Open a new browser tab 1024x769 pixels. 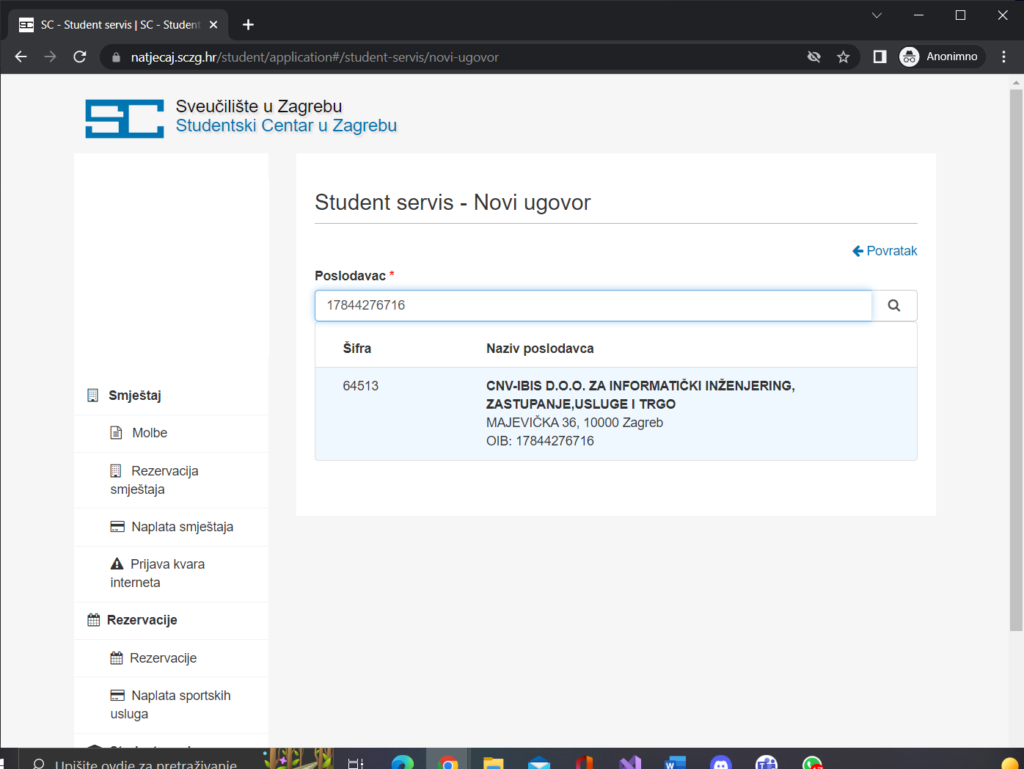(248, 25)
